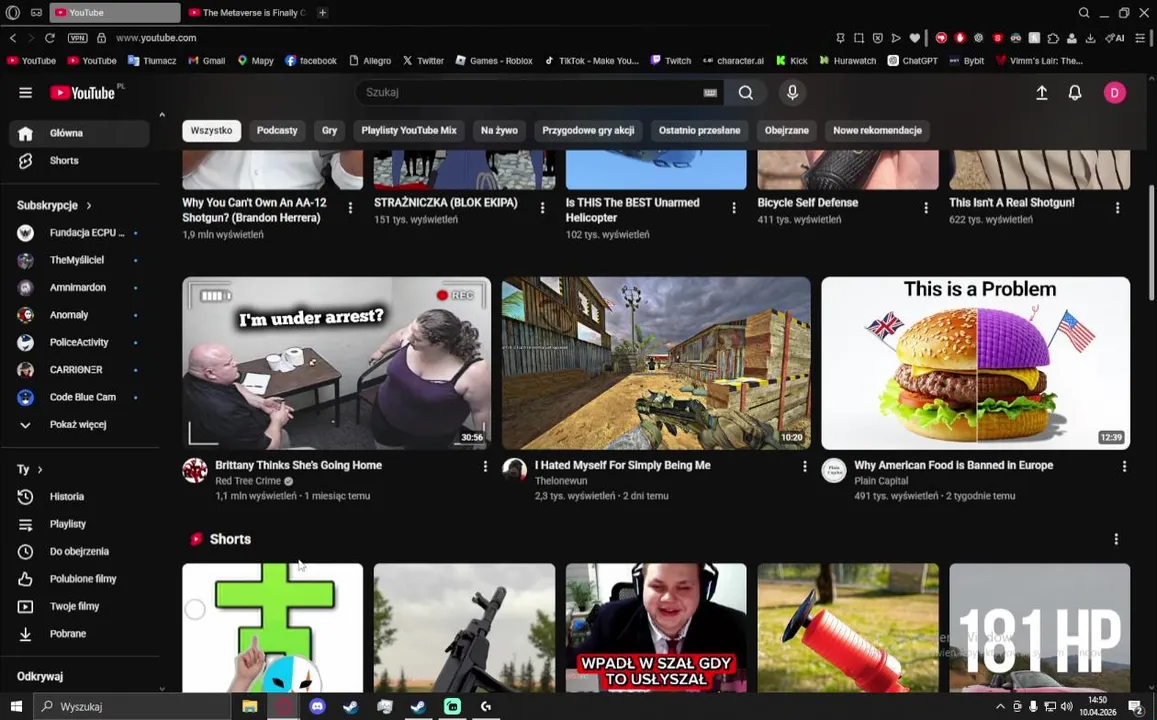
Task: Open options for I Hated Myself video
Action: pos(804,466)
